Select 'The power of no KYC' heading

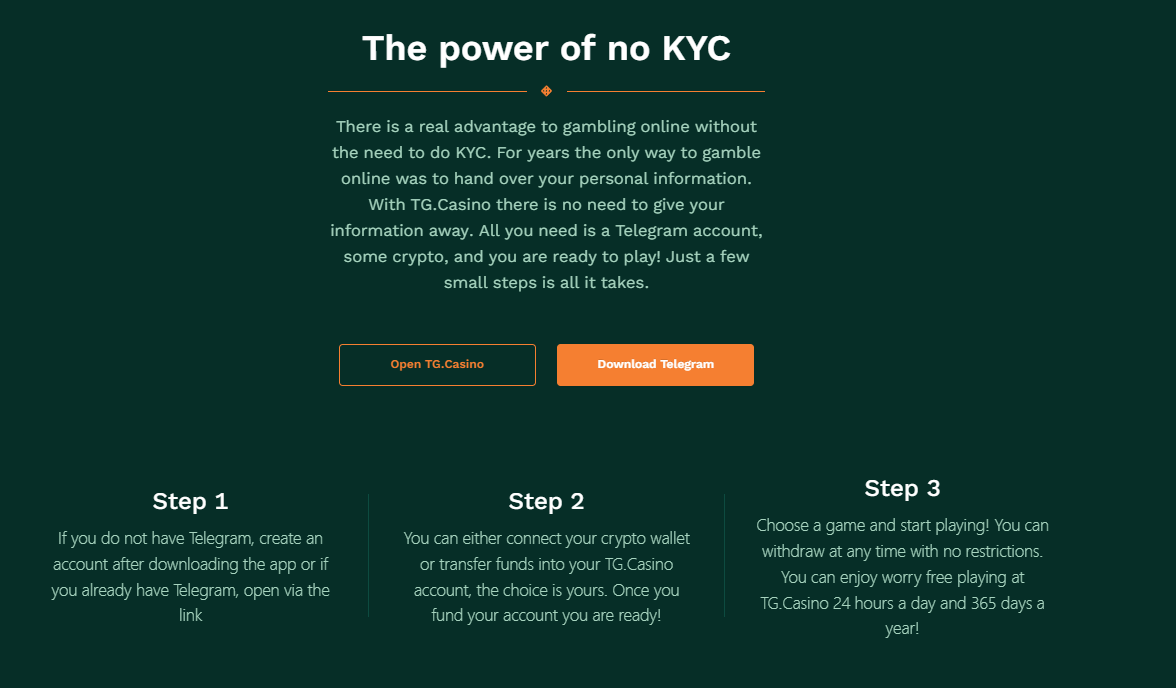click(x=546, y=49)
